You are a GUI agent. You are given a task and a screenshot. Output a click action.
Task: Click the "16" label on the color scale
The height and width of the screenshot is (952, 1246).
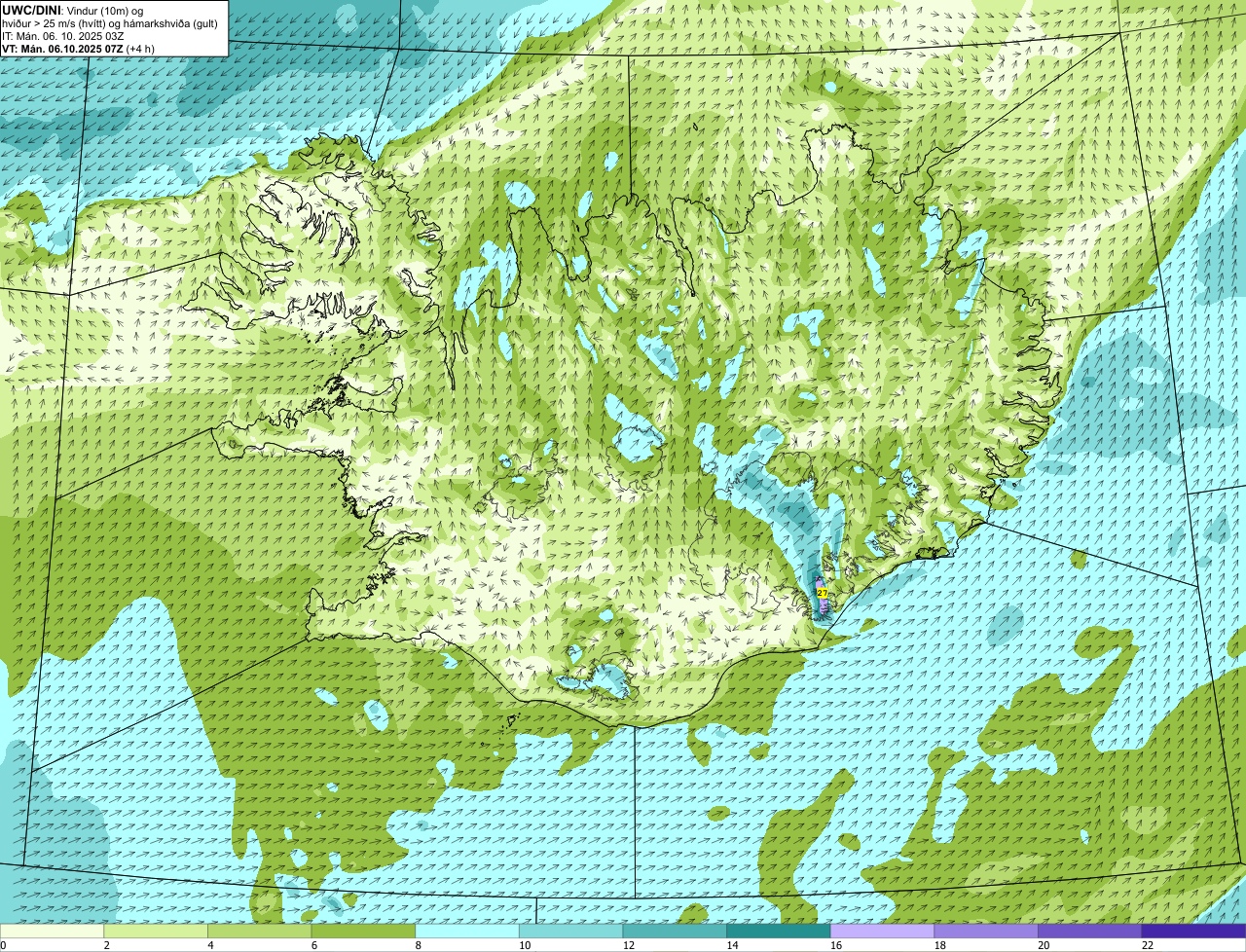coord(836,945)
